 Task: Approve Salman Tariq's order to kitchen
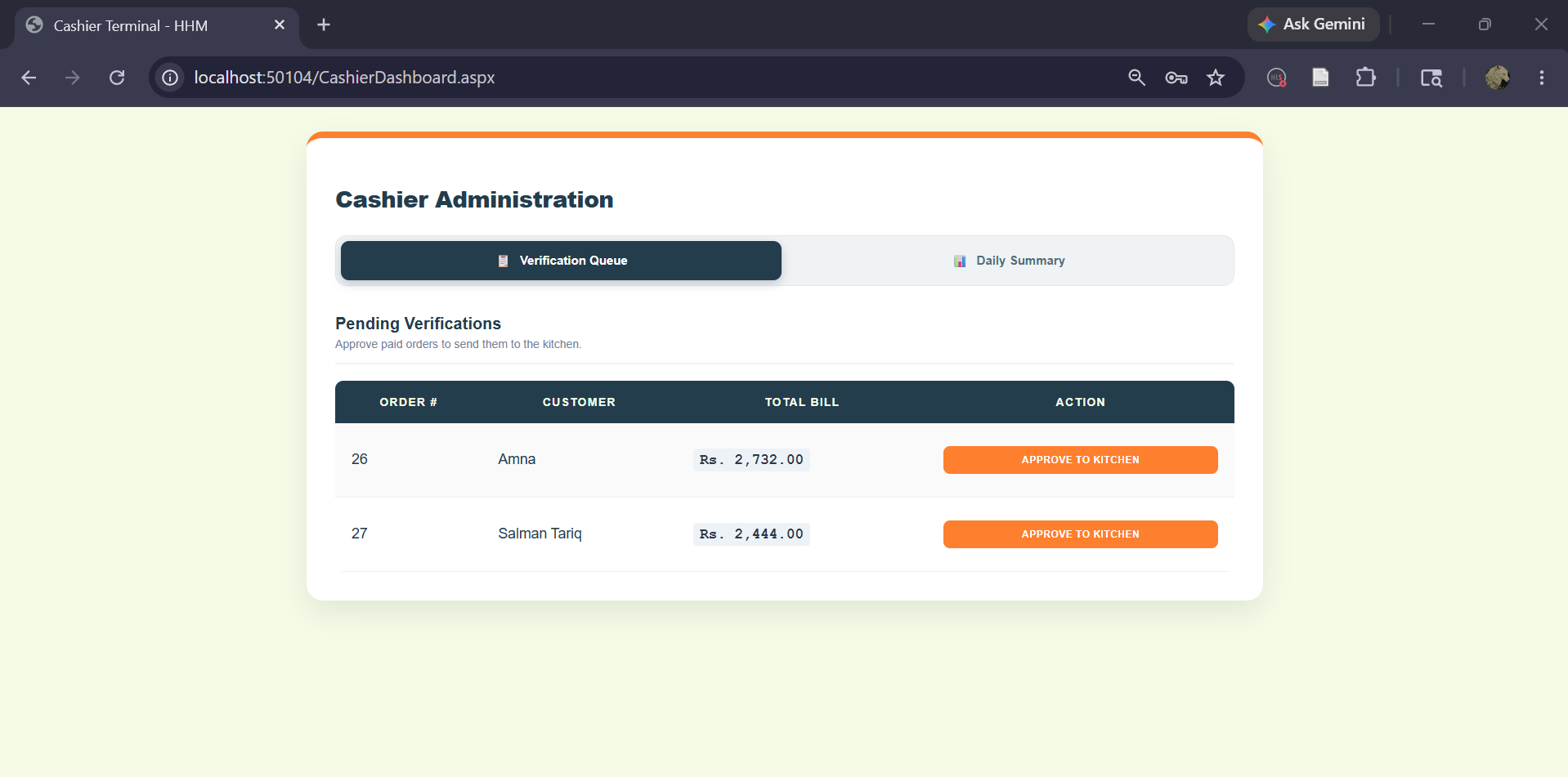[1080, 534]
